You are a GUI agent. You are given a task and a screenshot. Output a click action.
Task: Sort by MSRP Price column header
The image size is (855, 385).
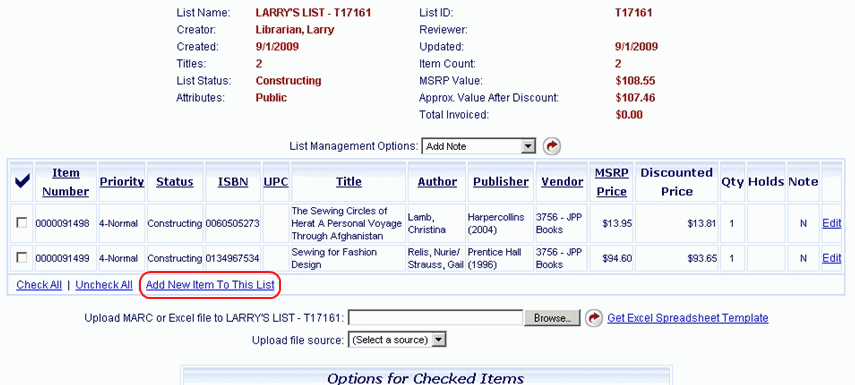pyautogui.click(x=611, y=182)
